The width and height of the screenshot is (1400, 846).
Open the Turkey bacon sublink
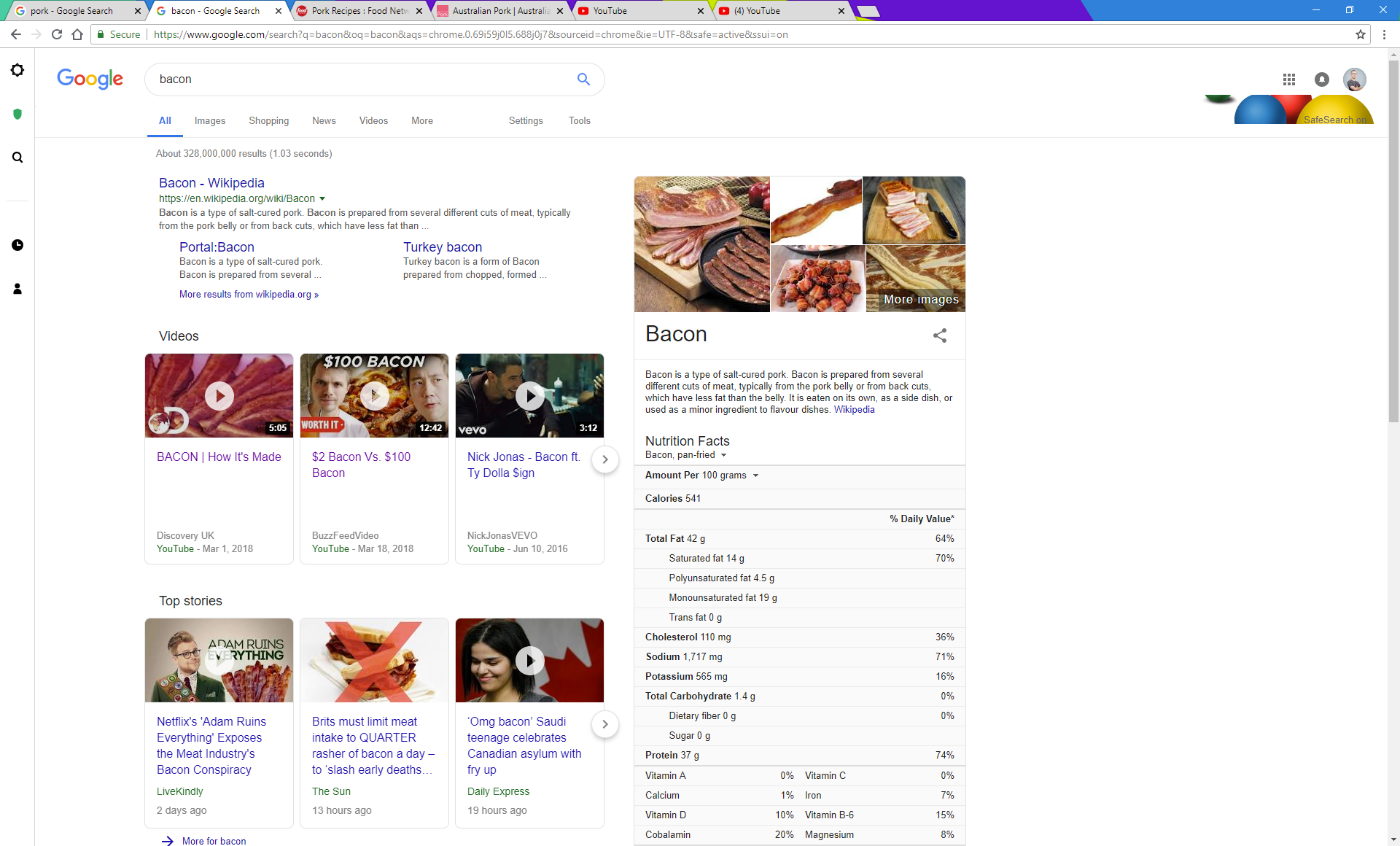tap(443, 247)
